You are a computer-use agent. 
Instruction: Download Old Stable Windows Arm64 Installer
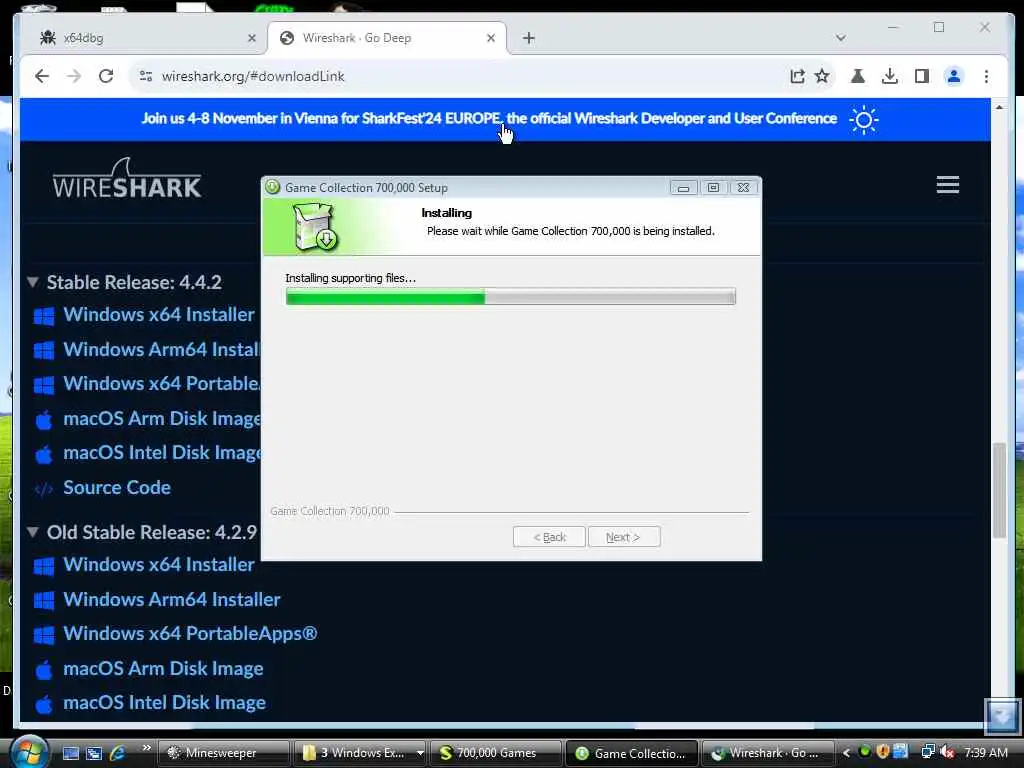pos(172,599)
